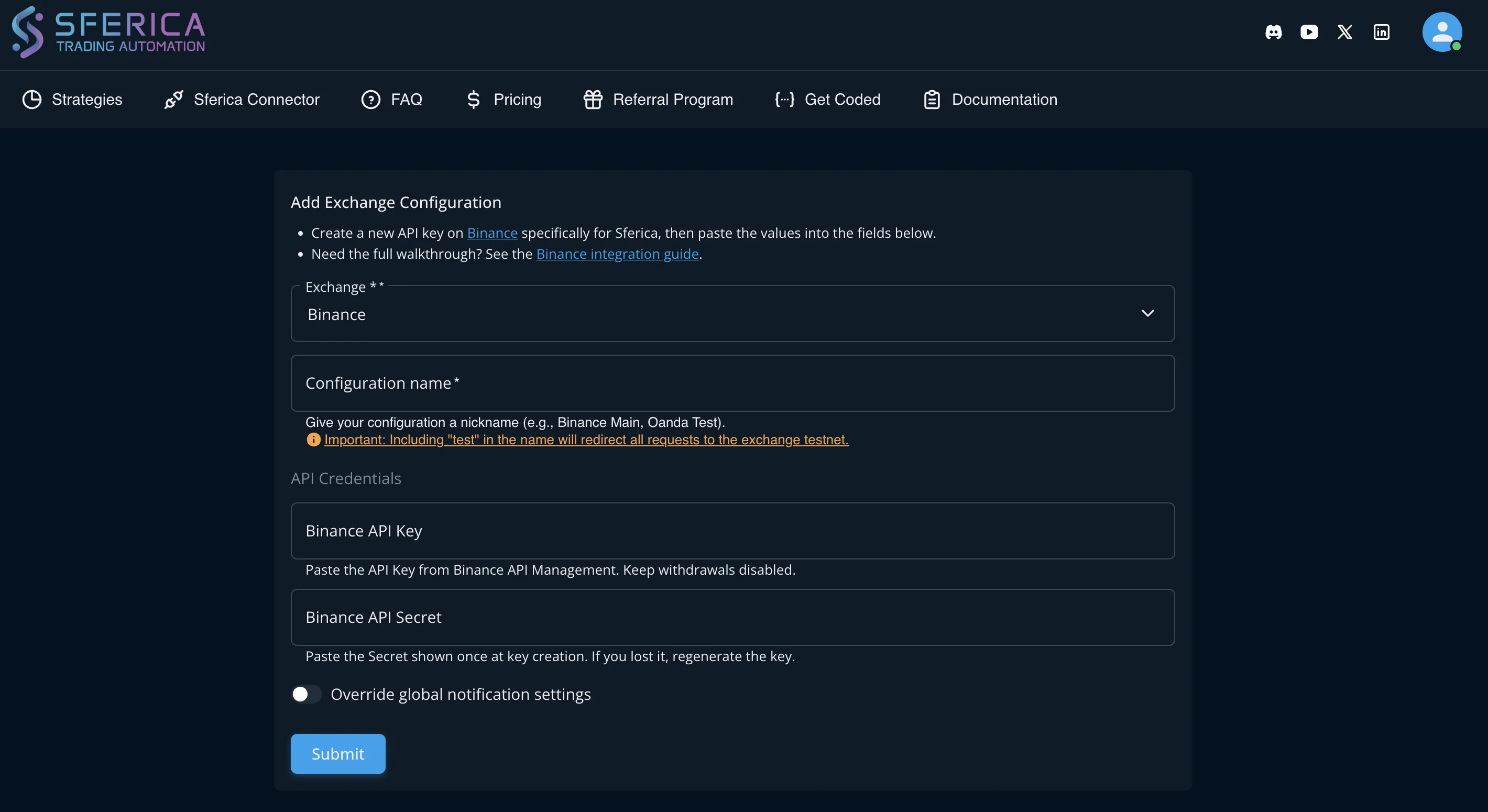Click the Sferica Trading Automation logo
Image resolution: width=1488 pixels, height=812 pixels.
(x=108, y=32)
